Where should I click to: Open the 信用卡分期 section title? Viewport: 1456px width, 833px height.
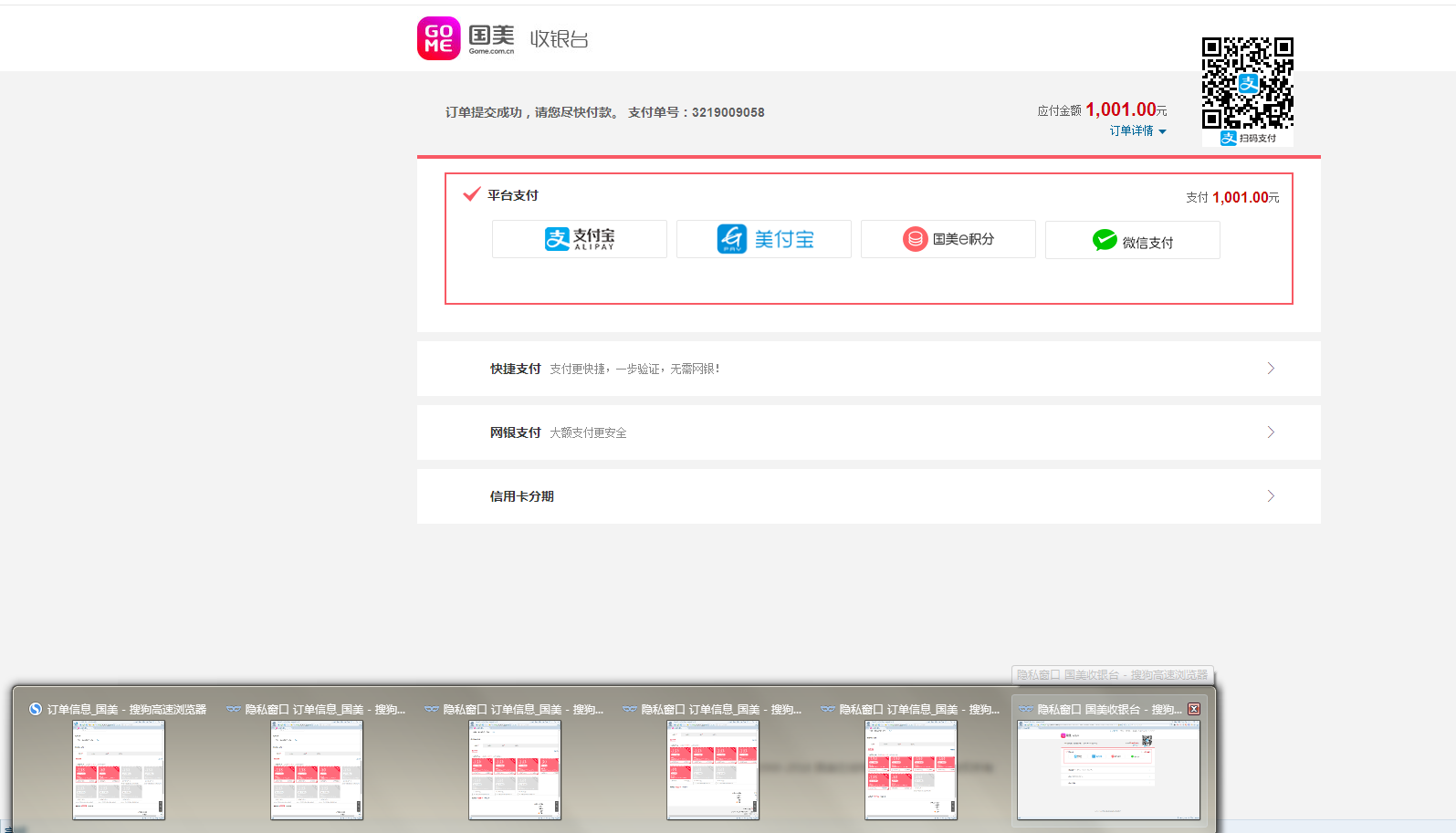[522, 496]
